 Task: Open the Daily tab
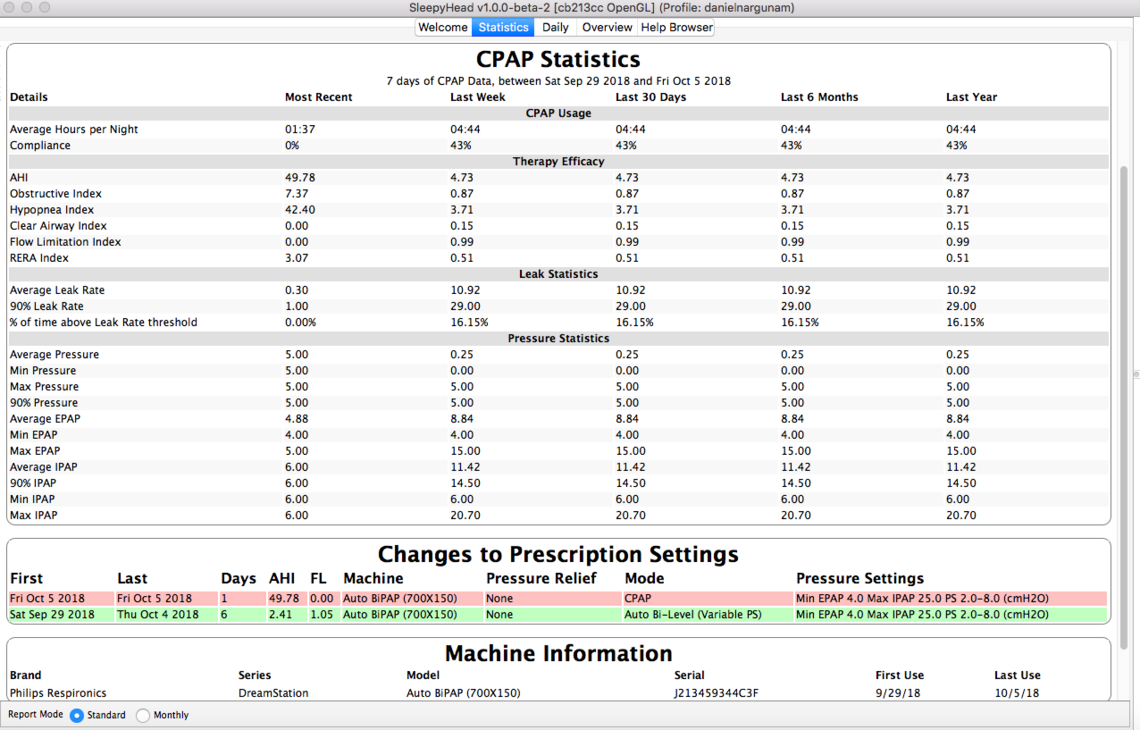click(555, 27)
